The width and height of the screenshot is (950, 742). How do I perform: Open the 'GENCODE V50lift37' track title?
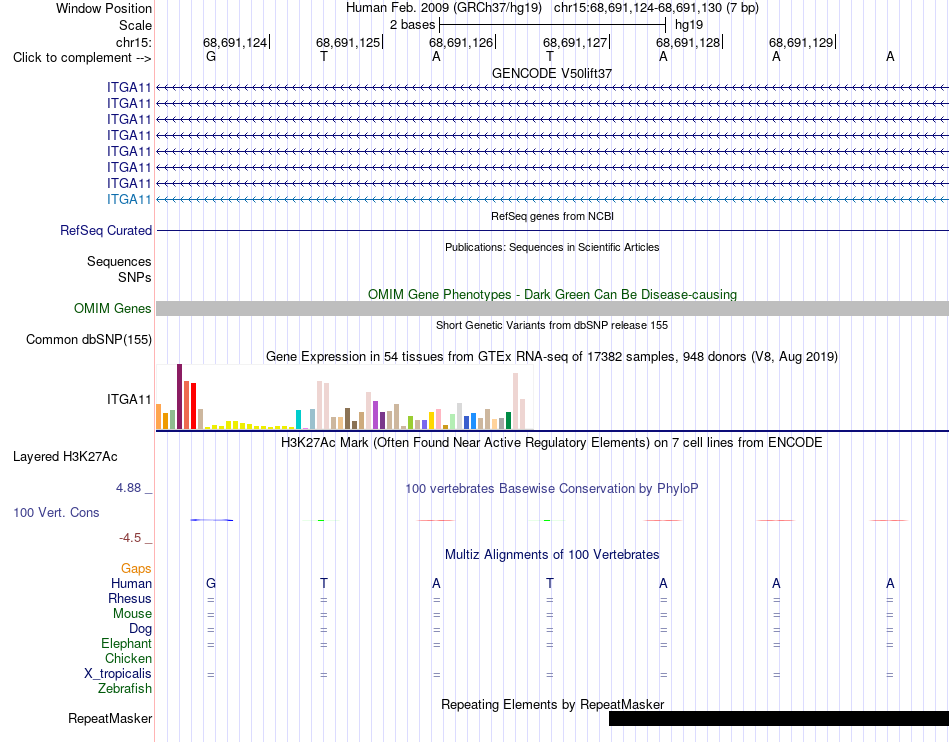pos(552,73)
